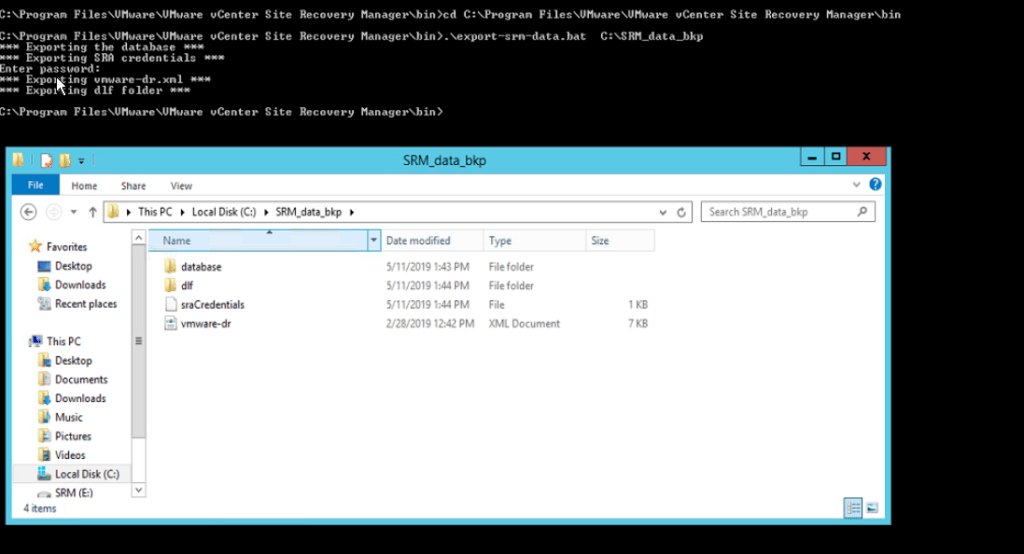Switch to the Home ribbon tab
The width and height of the screenshot is (1024, 554).
(84, 186)
